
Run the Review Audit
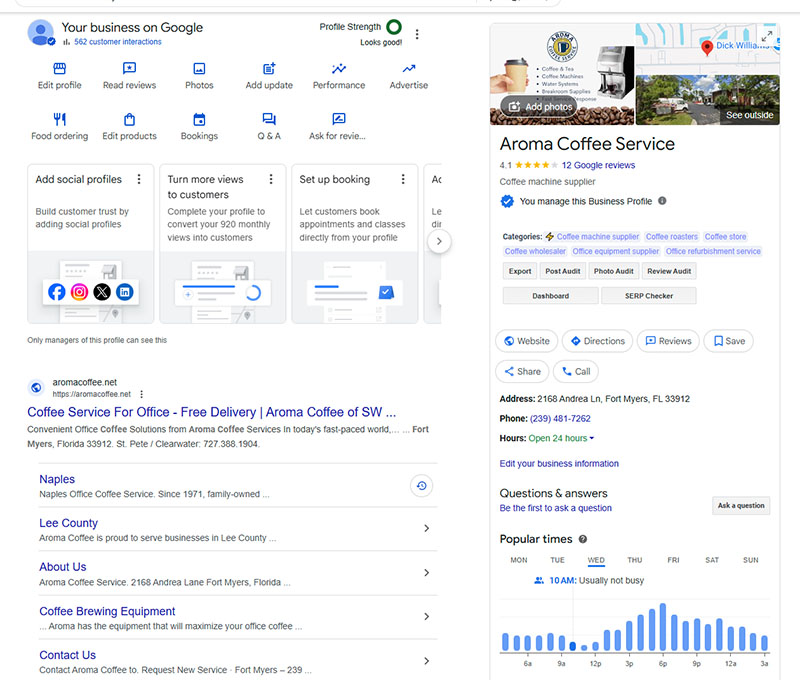(x=669, y=271)
